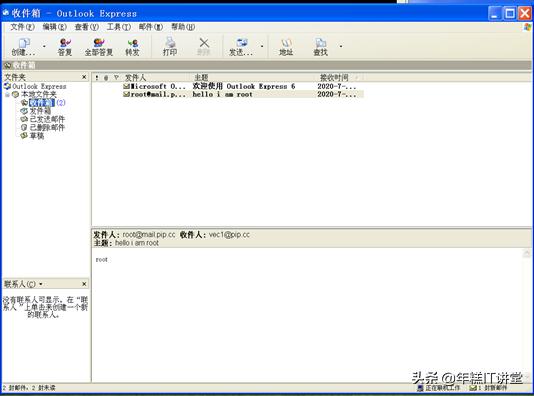
Task: Open the Edit (编辑) menu
Action: (x=54, y=27)
